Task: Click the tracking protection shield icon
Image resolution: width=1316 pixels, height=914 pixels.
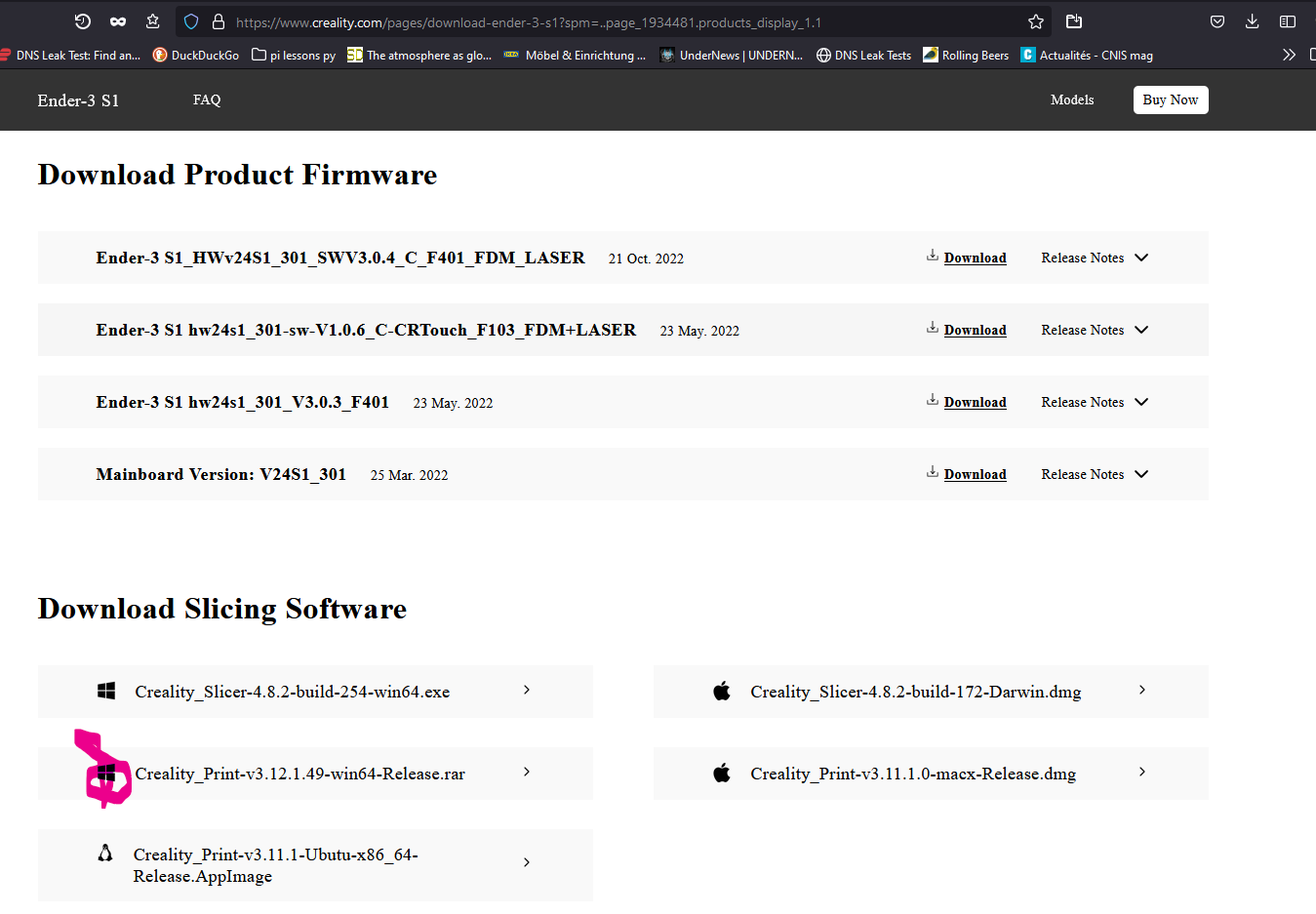Action: click(x=191, y=21)
